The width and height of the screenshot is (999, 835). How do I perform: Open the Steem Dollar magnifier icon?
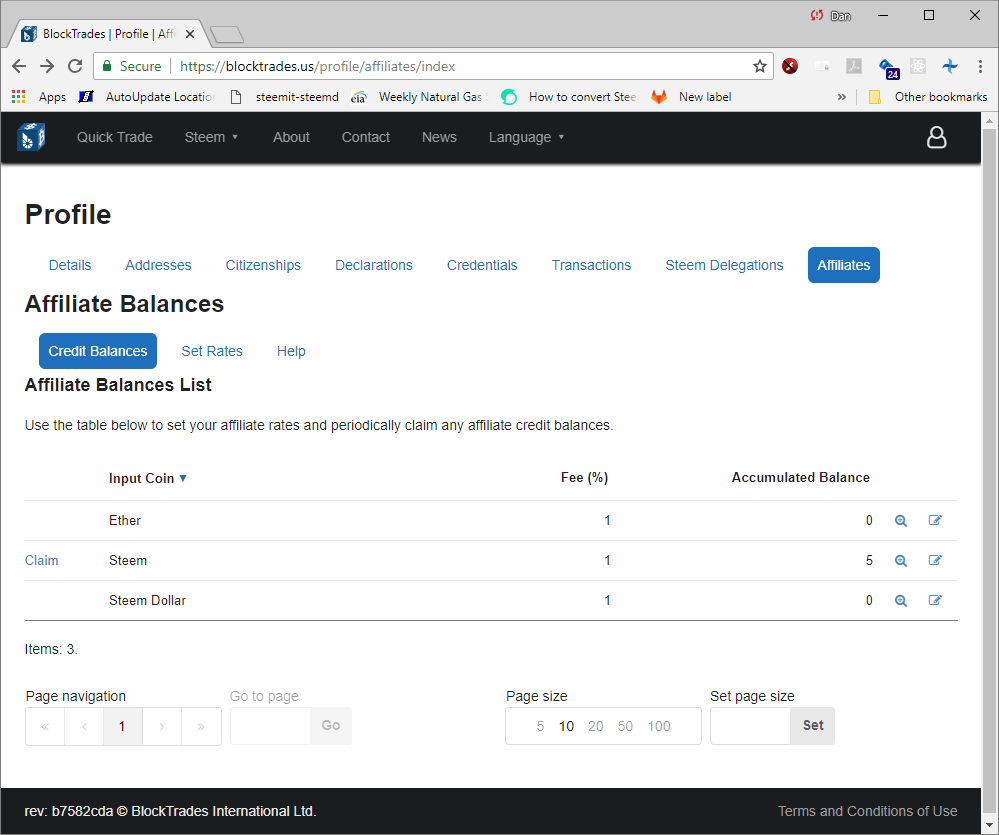[901, 600]
